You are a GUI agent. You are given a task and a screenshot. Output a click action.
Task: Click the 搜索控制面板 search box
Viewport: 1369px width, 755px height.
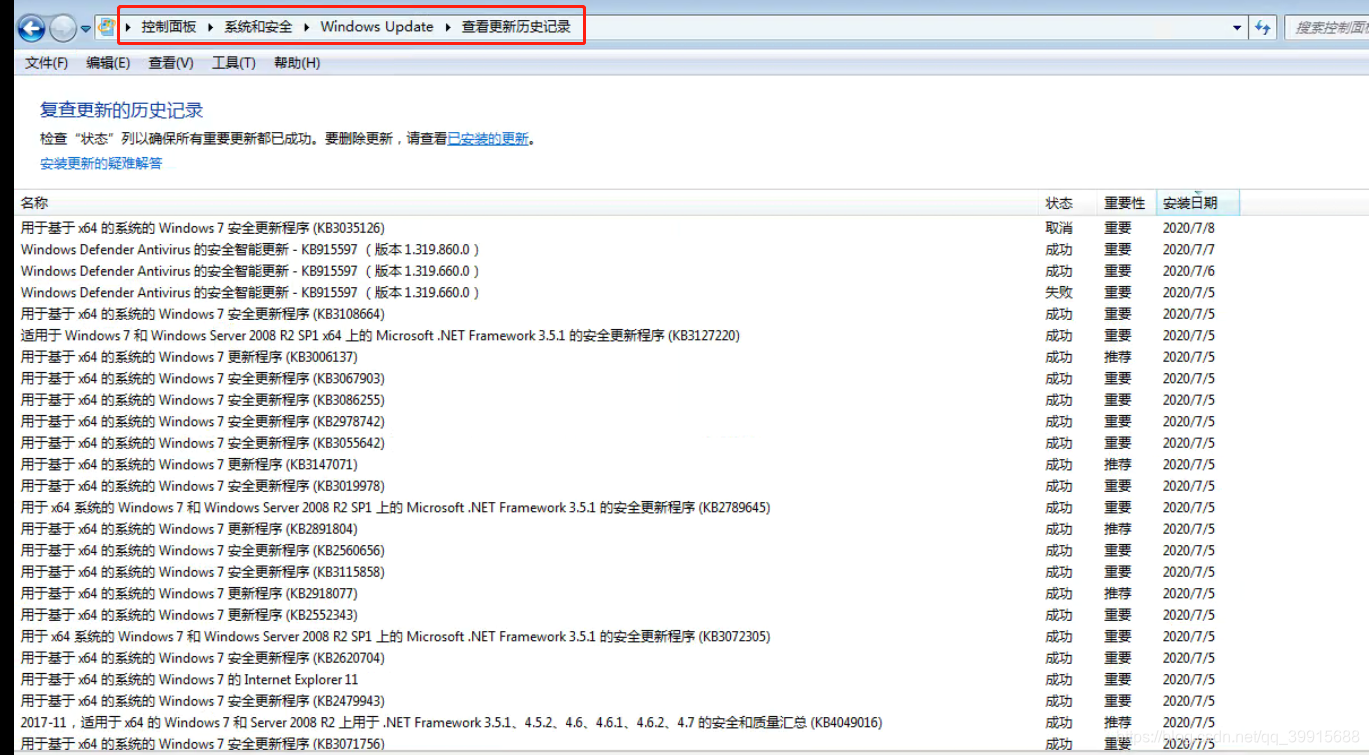point(1326,28)
